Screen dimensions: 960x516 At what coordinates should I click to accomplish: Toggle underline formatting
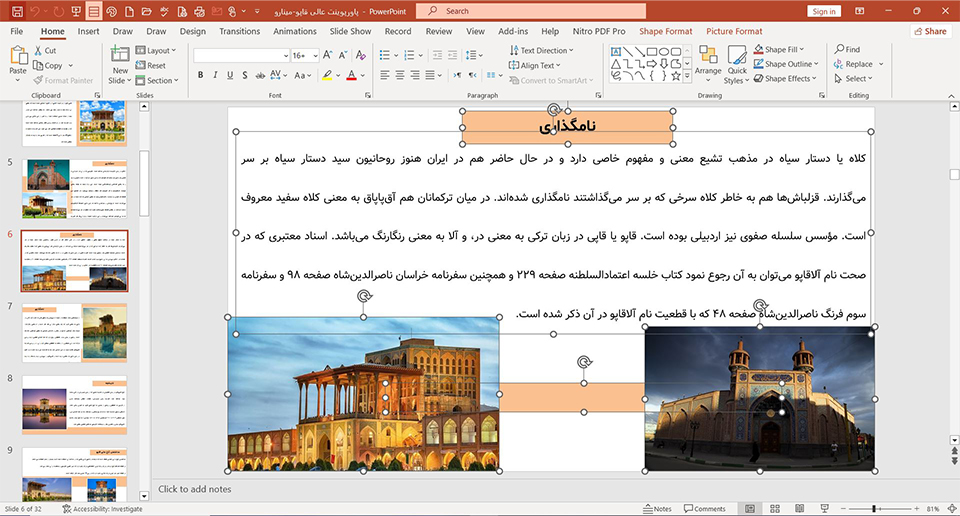coord(230,75)
